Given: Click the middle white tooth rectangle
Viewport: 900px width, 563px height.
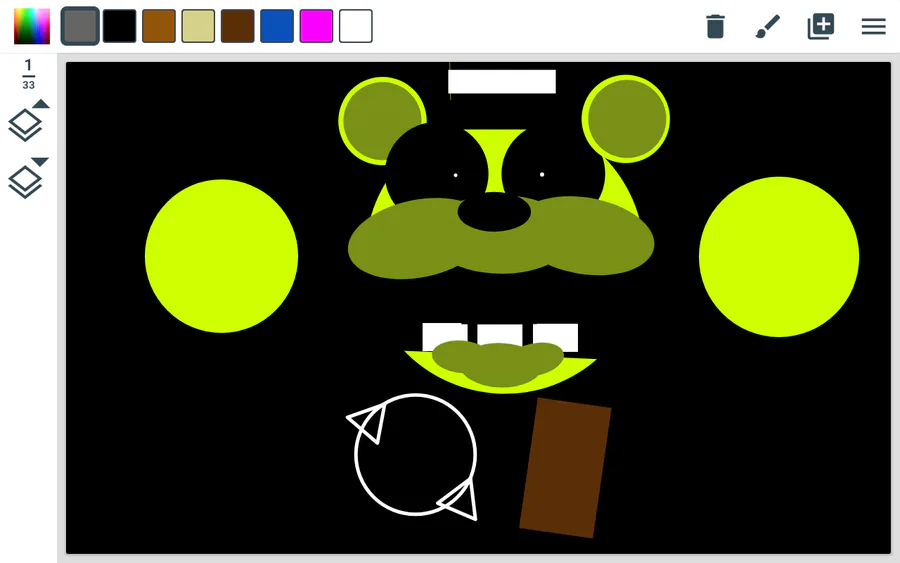Looking at the screenshot, I should (x=500, y=333).
